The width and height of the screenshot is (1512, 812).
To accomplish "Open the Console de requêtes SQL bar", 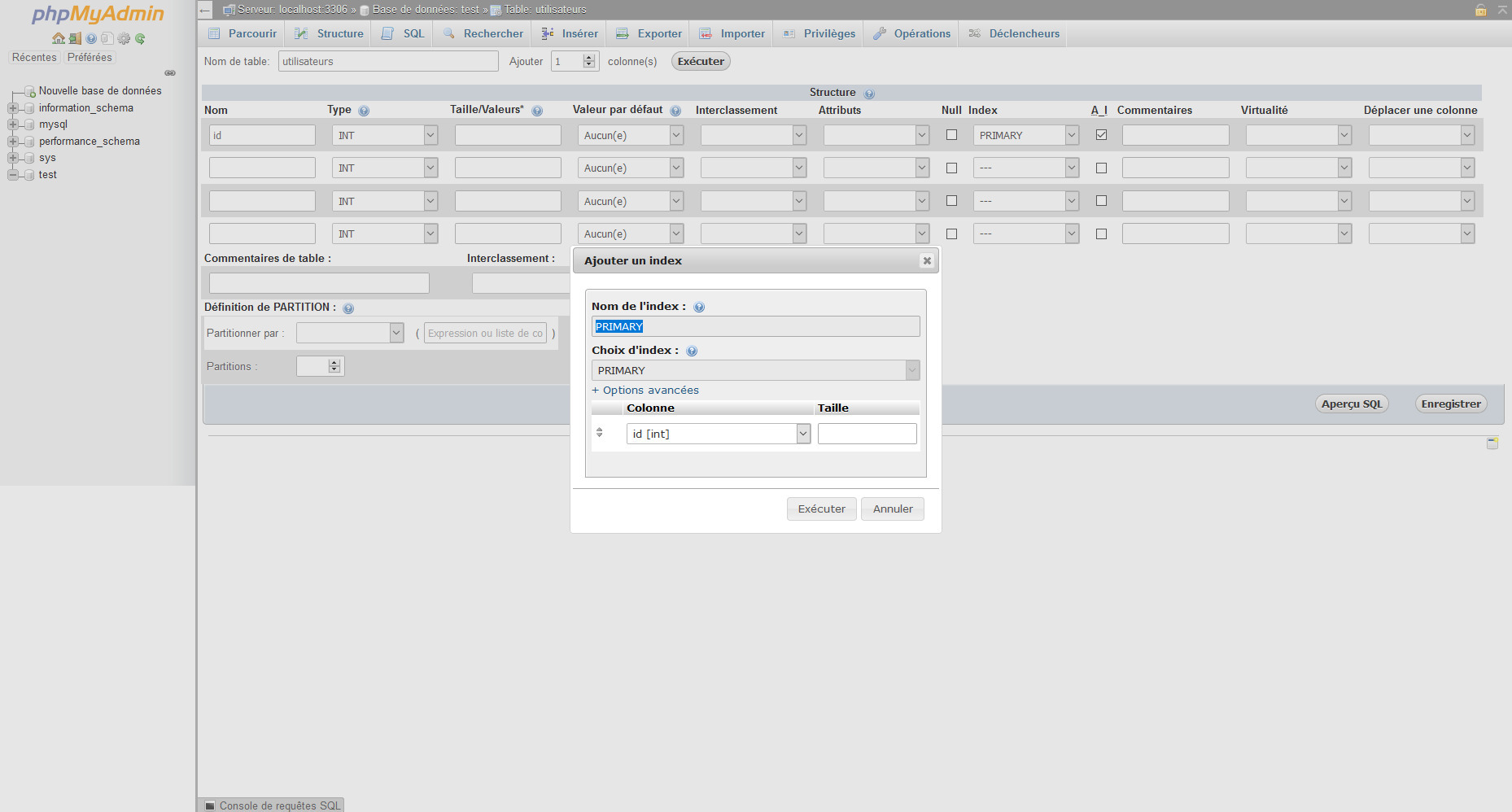I will [x=271, y=805].
